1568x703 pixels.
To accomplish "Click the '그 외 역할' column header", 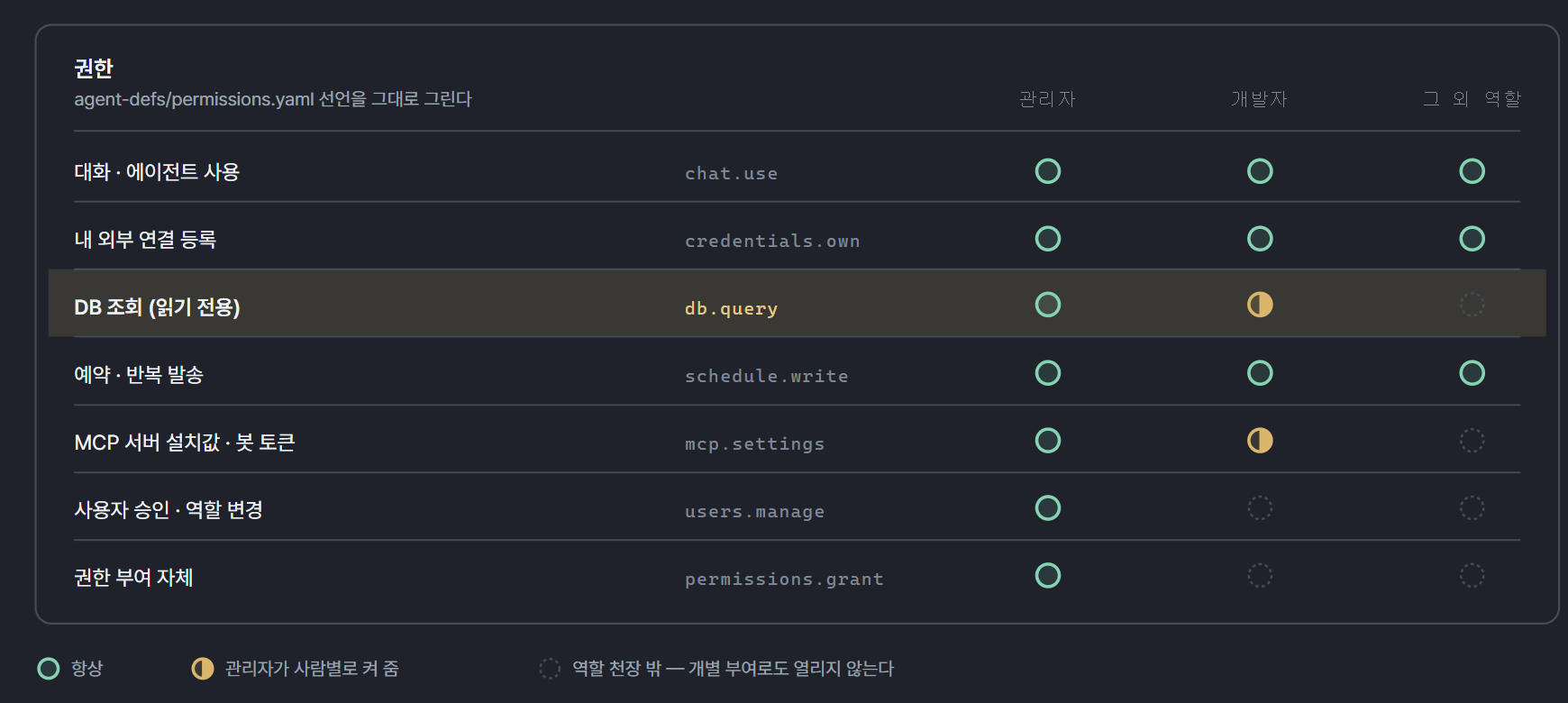I will pos(1472,99).
